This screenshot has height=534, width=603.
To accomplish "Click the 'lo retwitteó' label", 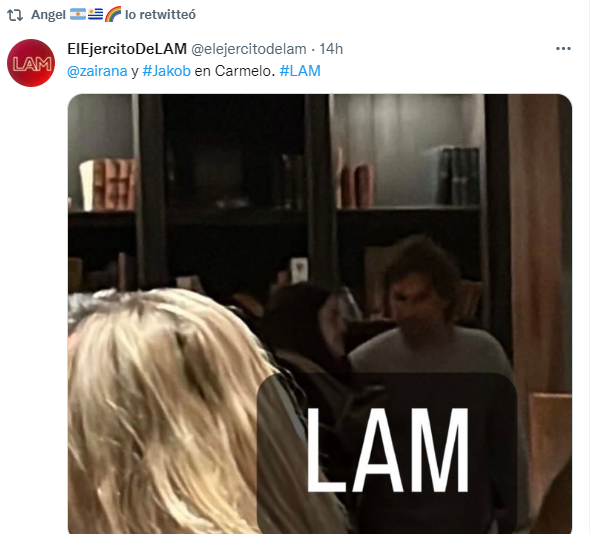I will pyautogui.click(x=160, y=15).
